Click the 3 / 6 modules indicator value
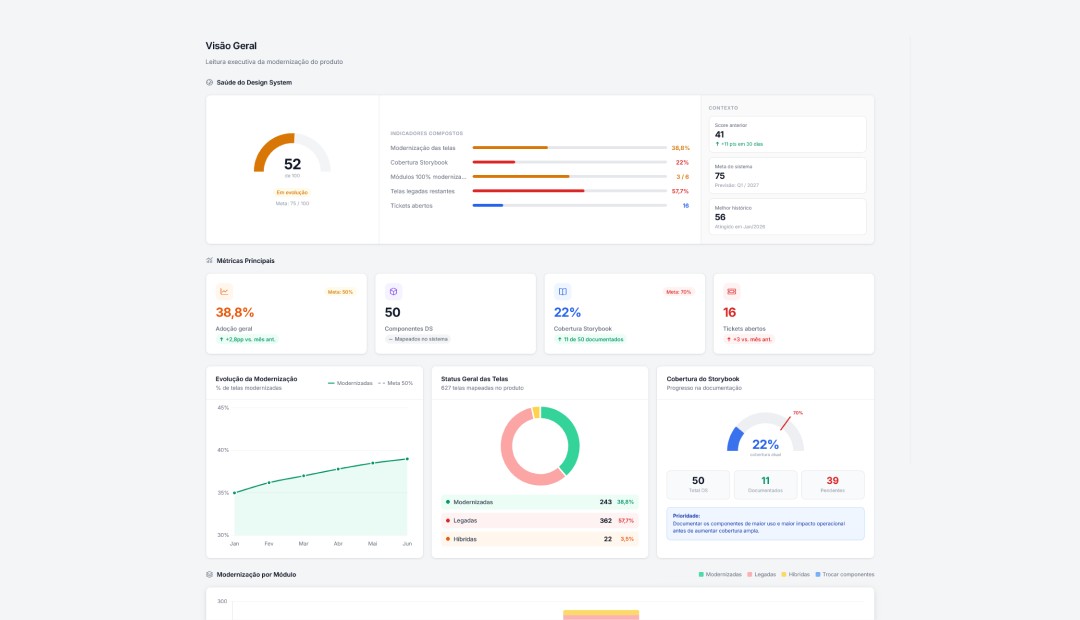 pos(683,177)
